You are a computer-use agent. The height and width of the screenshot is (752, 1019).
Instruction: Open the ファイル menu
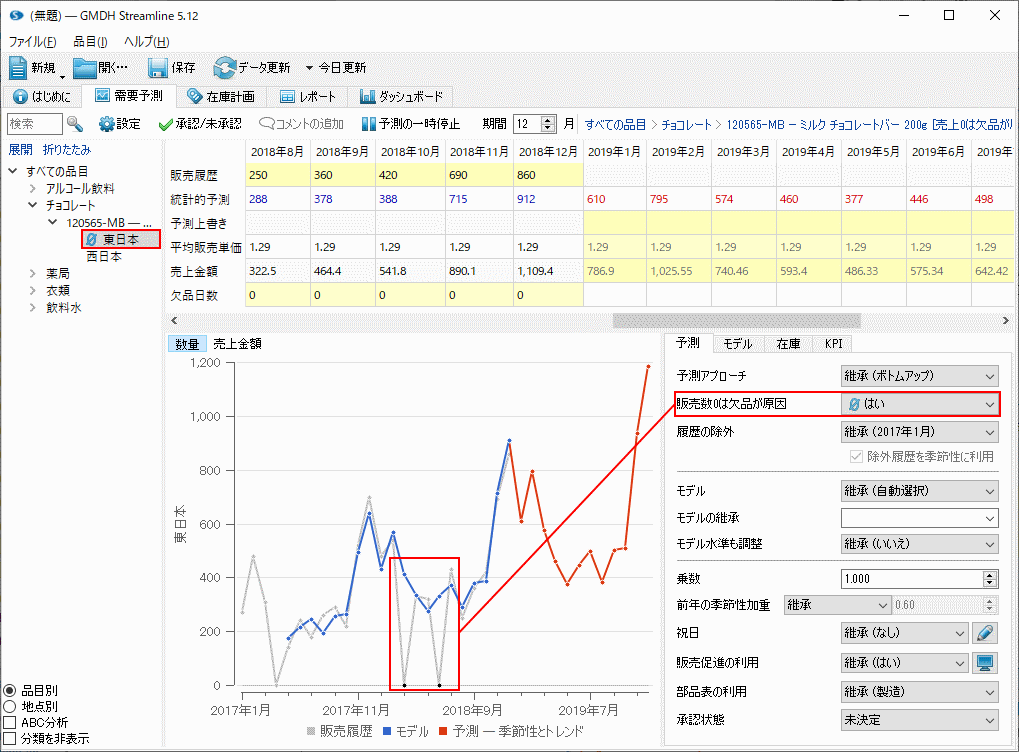point(32,42)
